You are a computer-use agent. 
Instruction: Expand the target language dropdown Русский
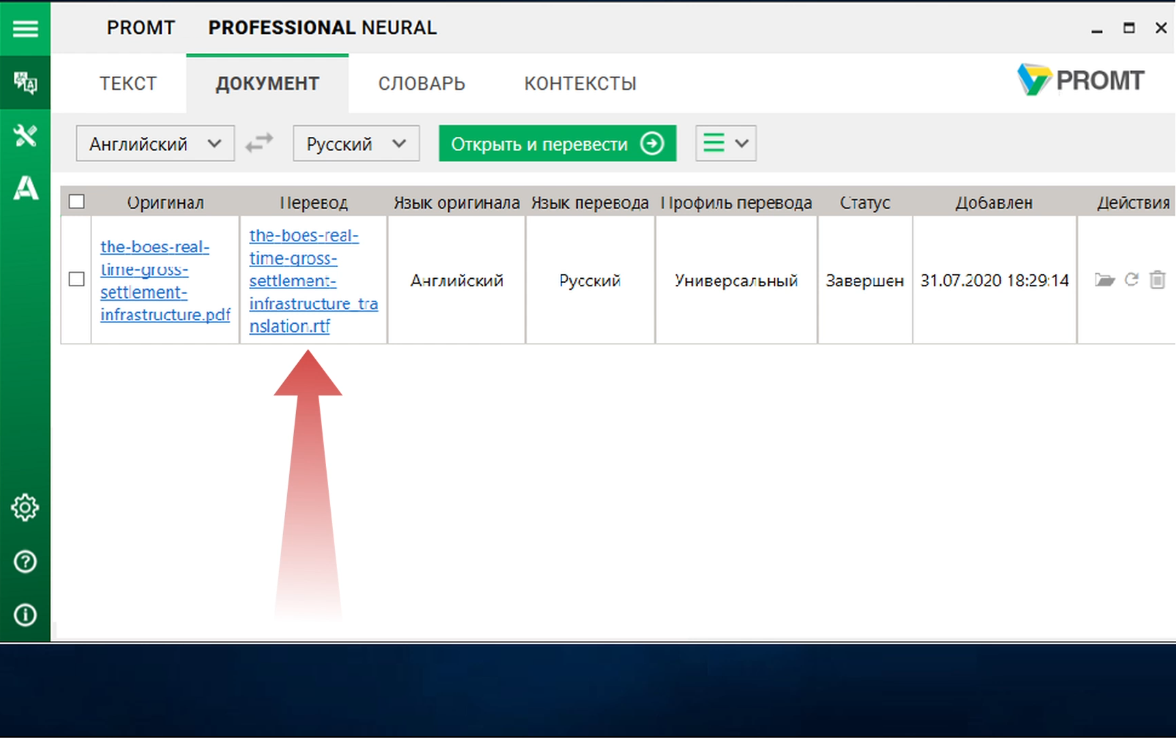pos(356,143)
